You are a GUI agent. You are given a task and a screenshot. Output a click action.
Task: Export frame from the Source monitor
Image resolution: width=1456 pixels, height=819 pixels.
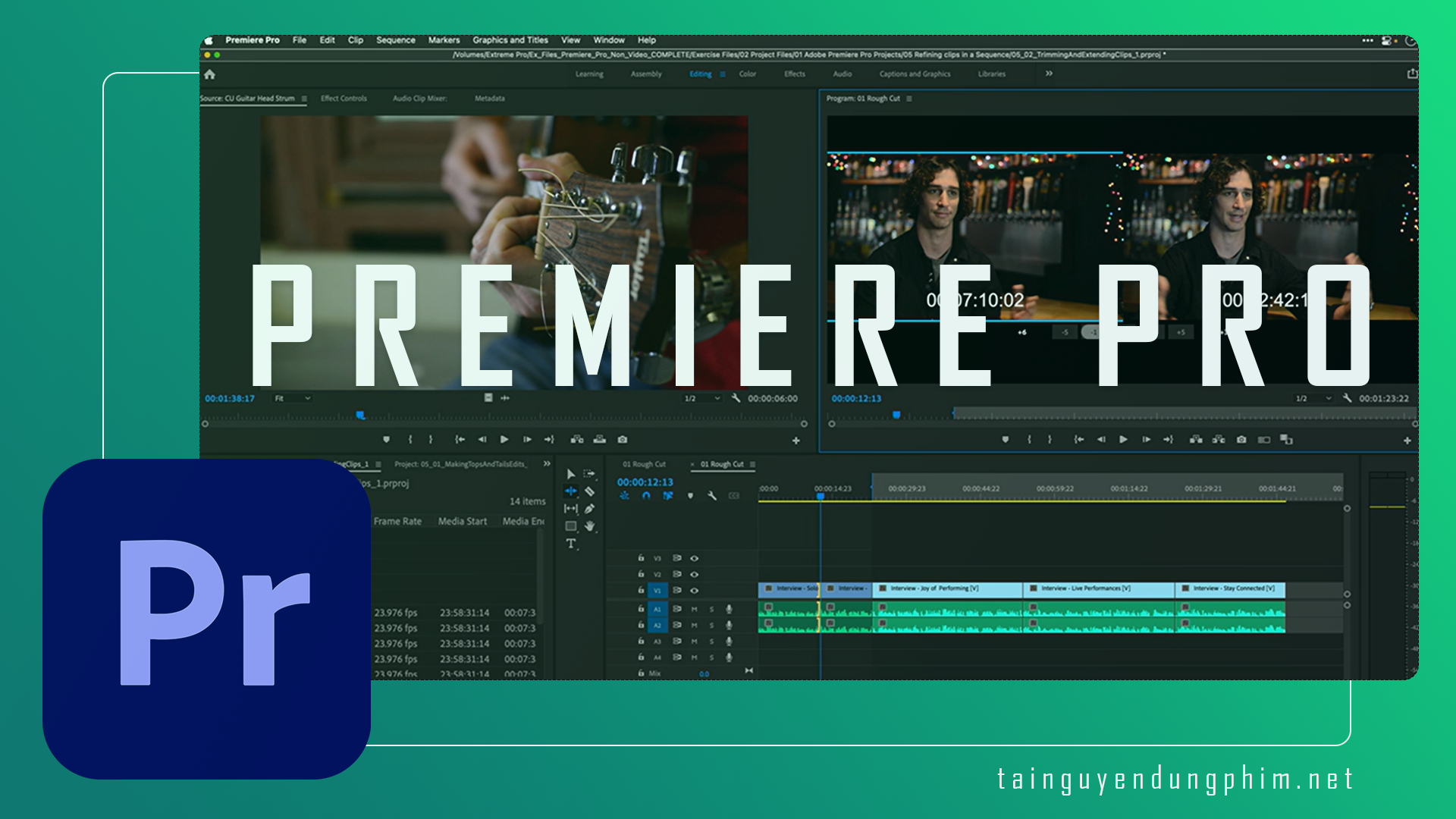tap(623, 440)
